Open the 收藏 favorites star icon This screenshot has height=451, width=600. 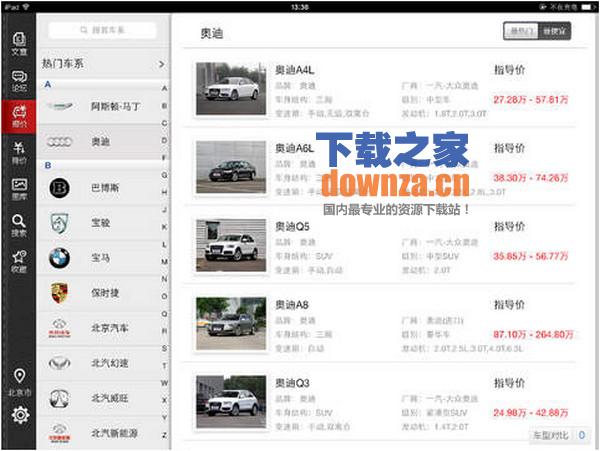coord(19,261)
